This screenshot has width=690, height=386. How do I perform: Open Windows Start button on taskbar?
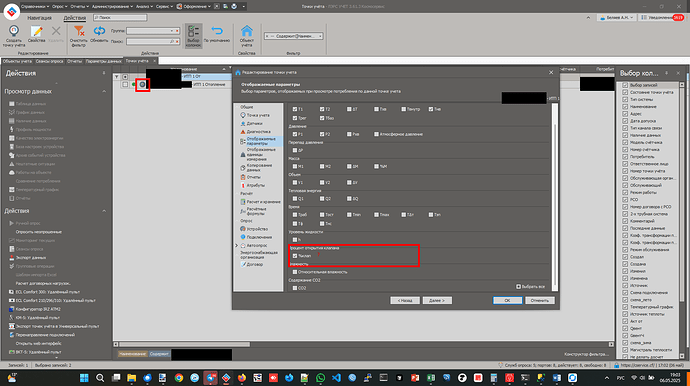point(84,378)
